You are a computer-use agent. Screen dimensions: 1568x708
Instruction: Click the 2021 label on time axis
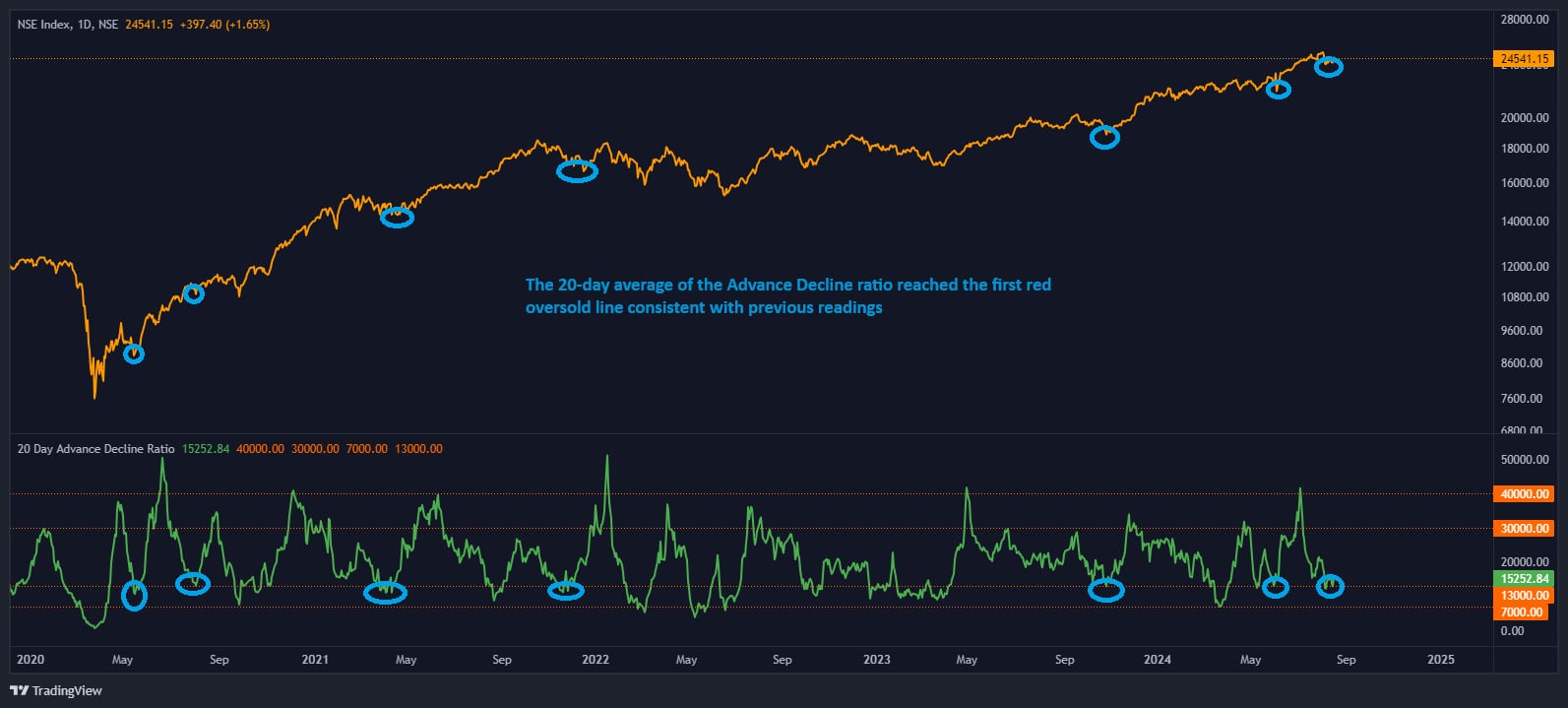click(x=315, y=660)
